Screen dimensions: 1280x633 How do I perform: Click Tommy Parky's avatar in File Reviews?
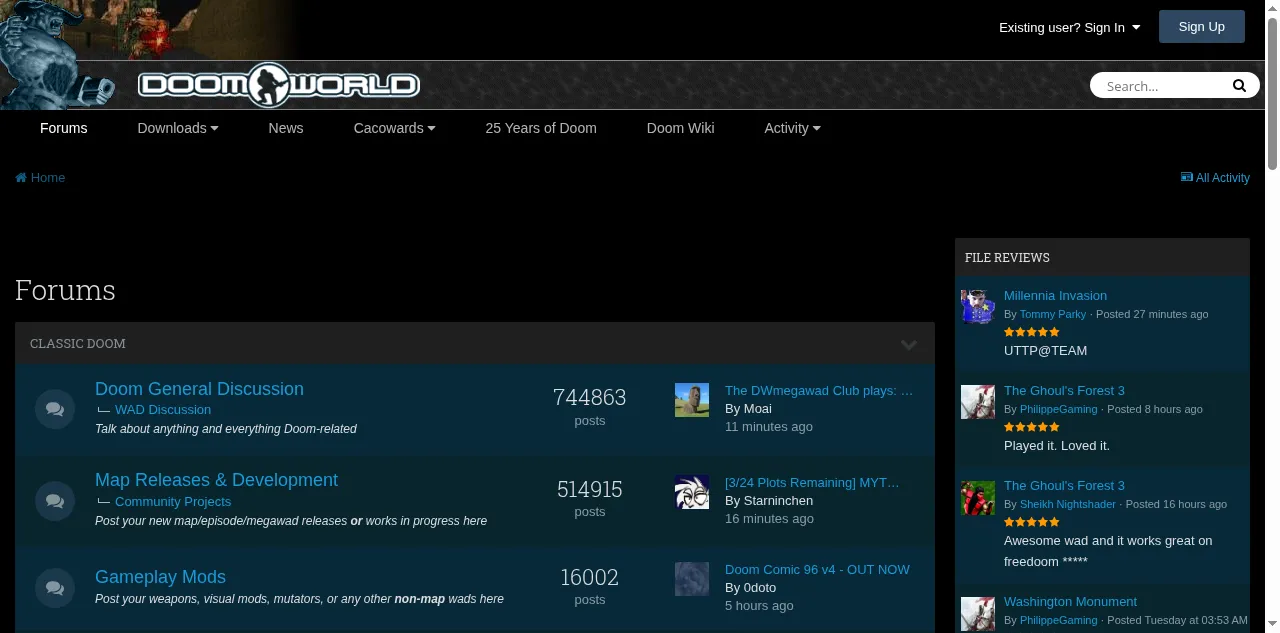[x=978, y=307]
